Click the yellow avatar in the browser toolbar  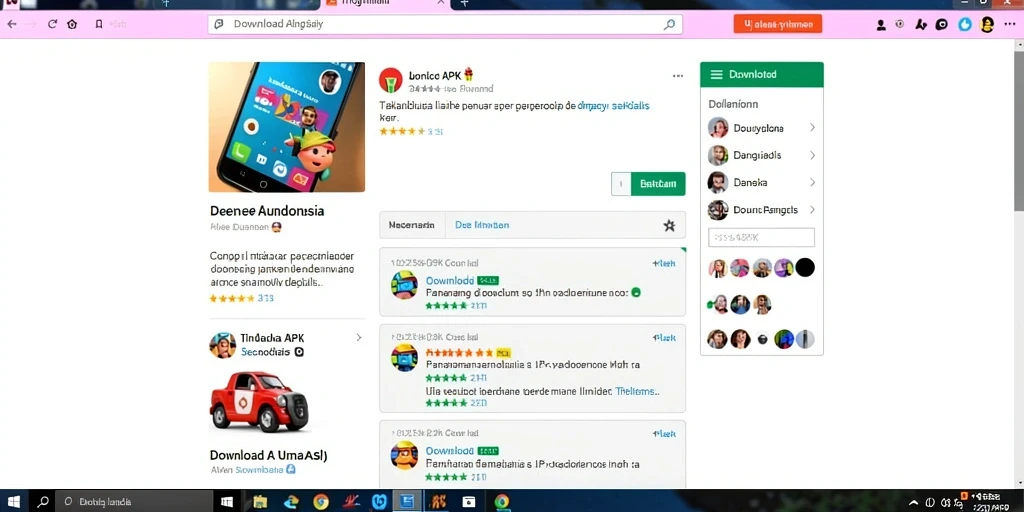[x=987, y=25]
